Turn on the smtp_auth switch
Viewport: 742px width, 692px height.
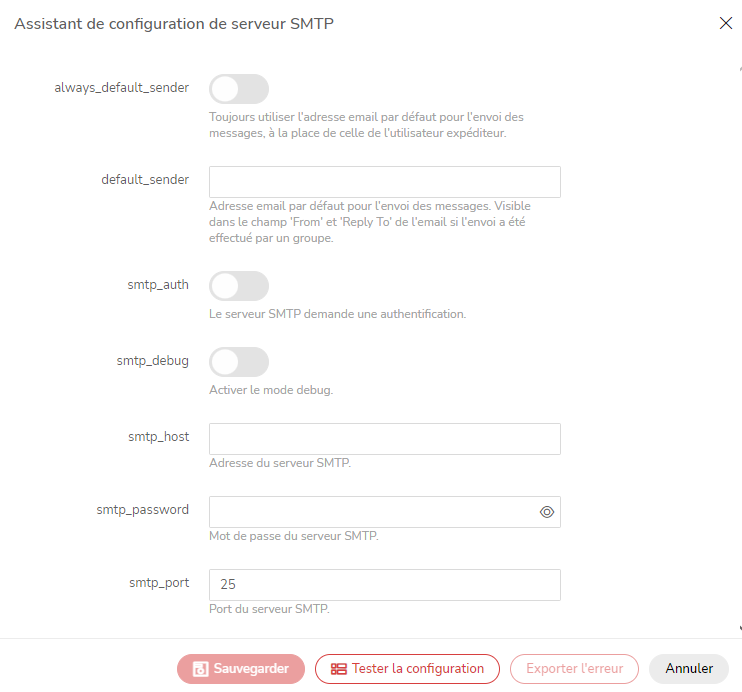pyautogui.click(x=239, y=286)
